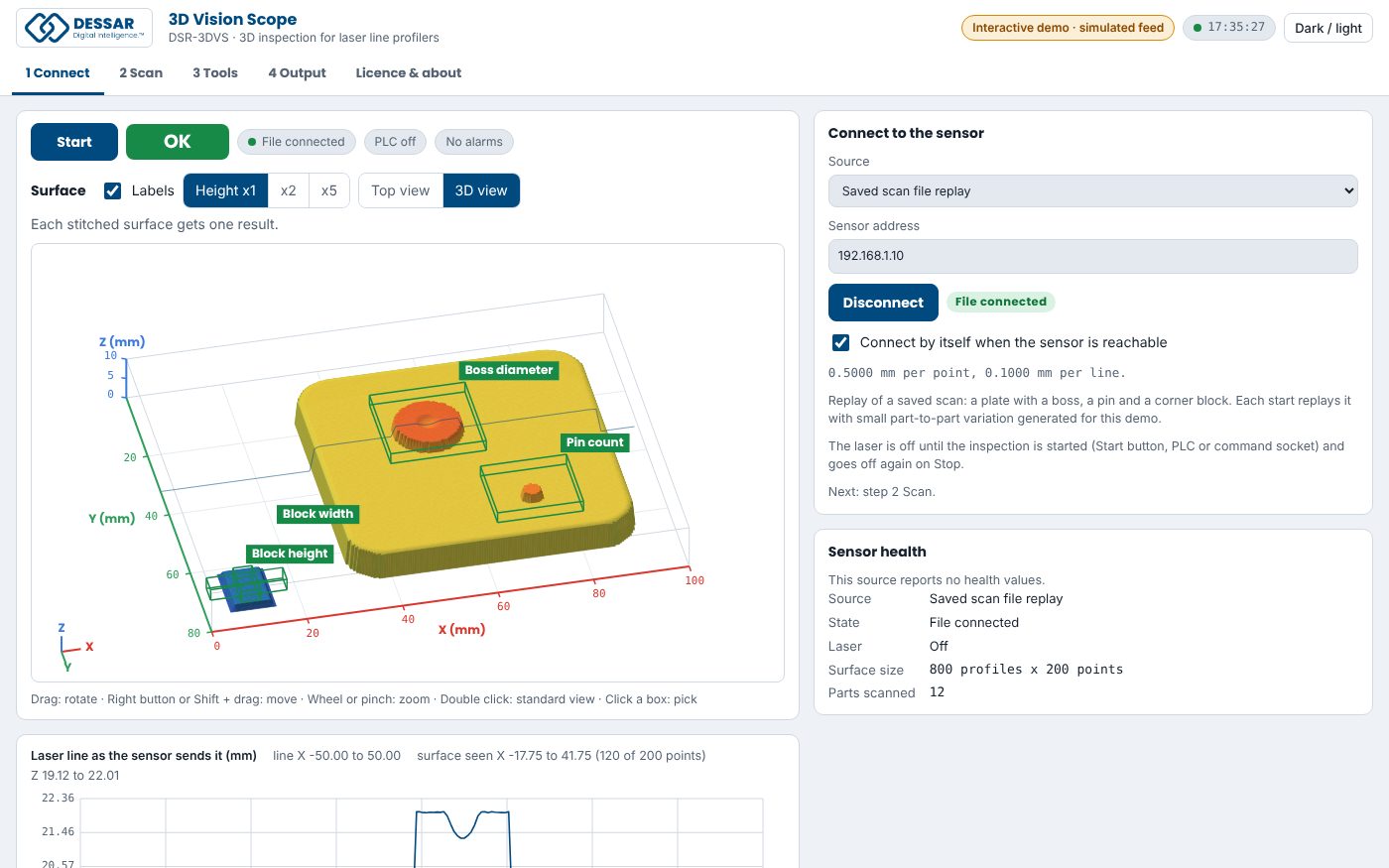Switch to 3D view

pos(481,190)
